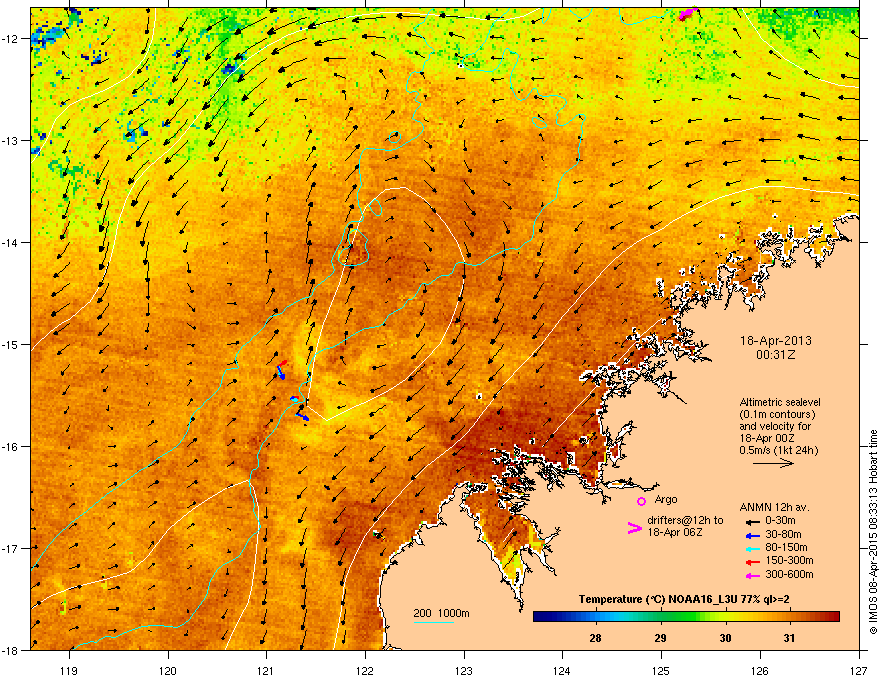Click the red 150-300m arrow in legend
The image size is (880, 680).
click(753, 562)
